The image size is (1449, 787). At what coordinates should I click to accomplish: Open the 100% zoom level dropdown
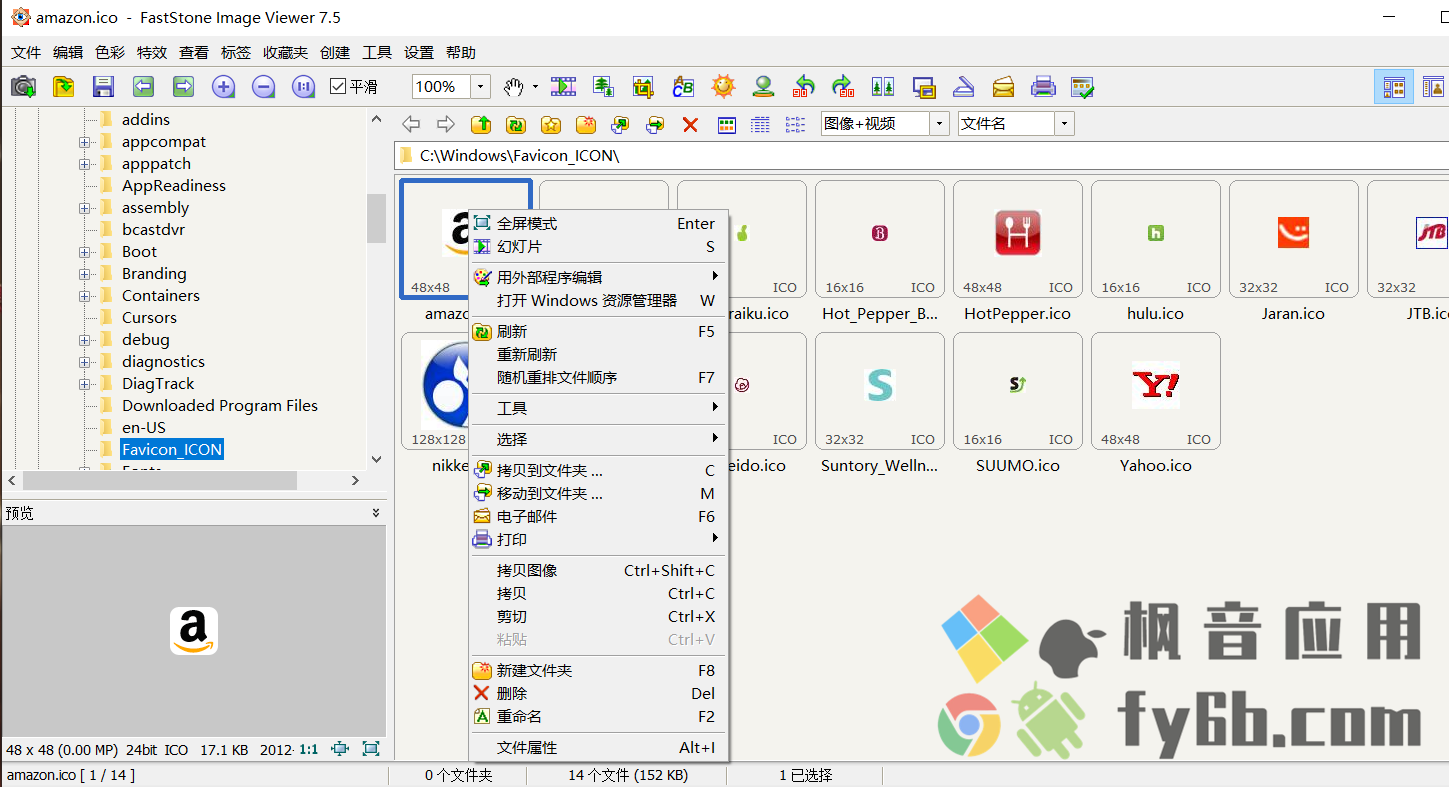(480, 87)
